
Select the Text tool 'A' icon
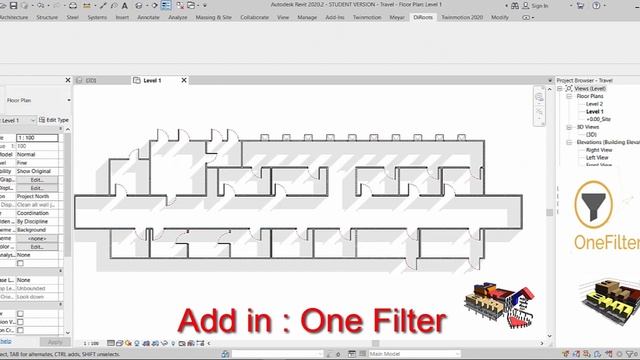coord(124,6)
